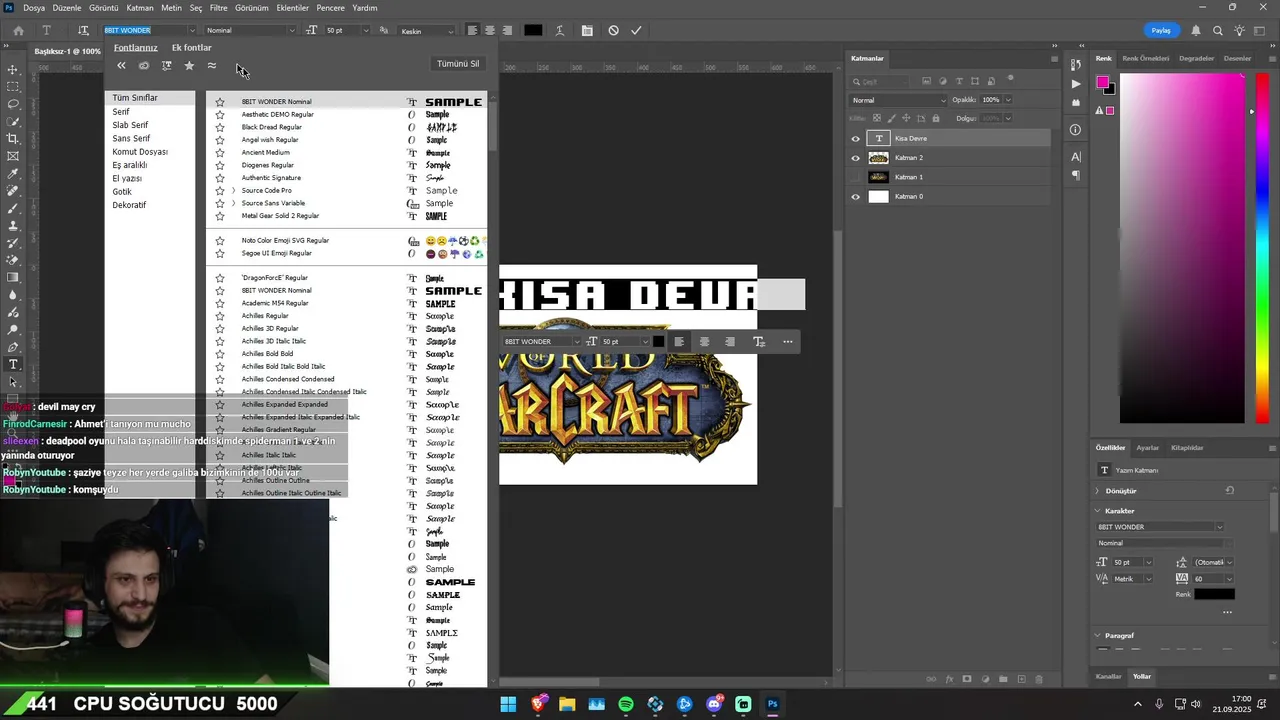Select the Move tool
This screenshot has height=720, width=1280.
(13, 69)
